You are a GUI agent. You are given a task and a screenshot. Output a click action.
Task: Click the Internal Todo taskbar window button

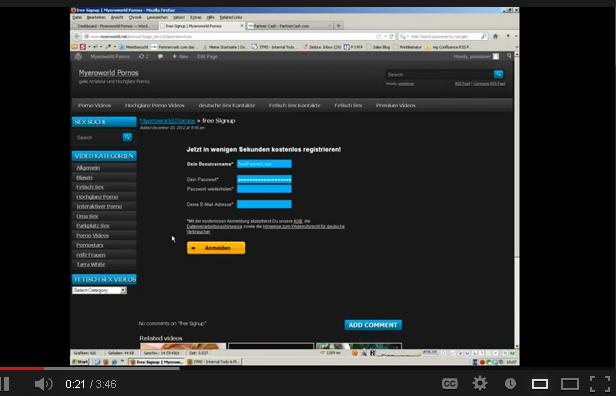[214, 362]
